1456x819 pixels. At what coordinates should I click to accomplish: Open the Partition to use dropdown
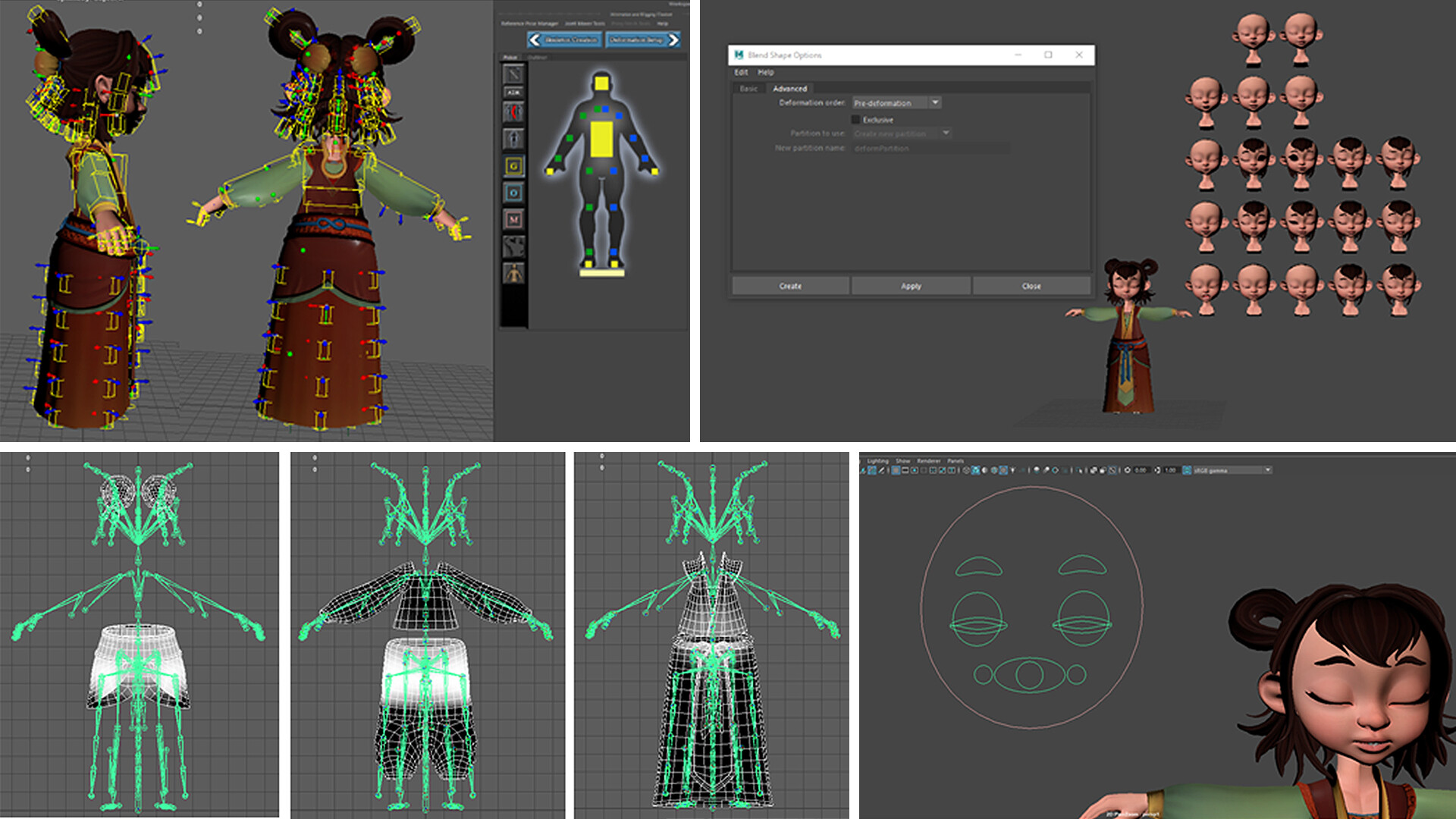coord(945,133)
